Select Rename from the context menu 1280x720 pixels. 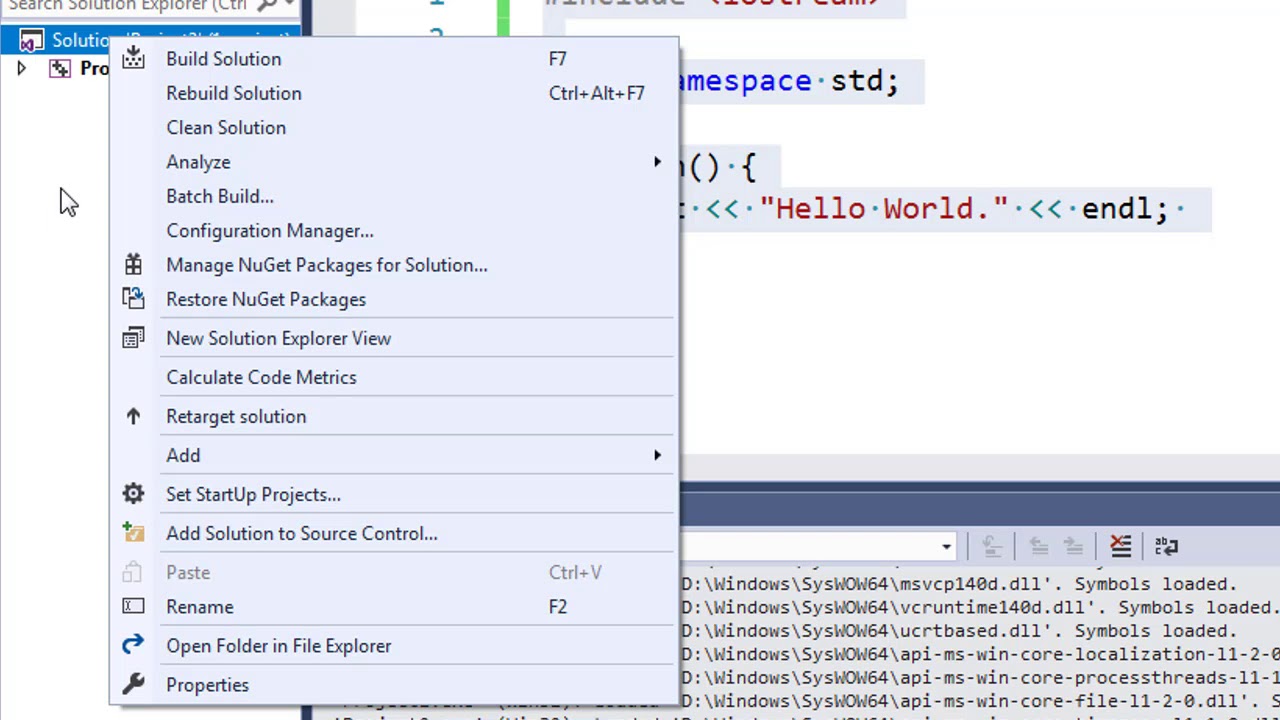pyautogui.click(x=394, y=606)
